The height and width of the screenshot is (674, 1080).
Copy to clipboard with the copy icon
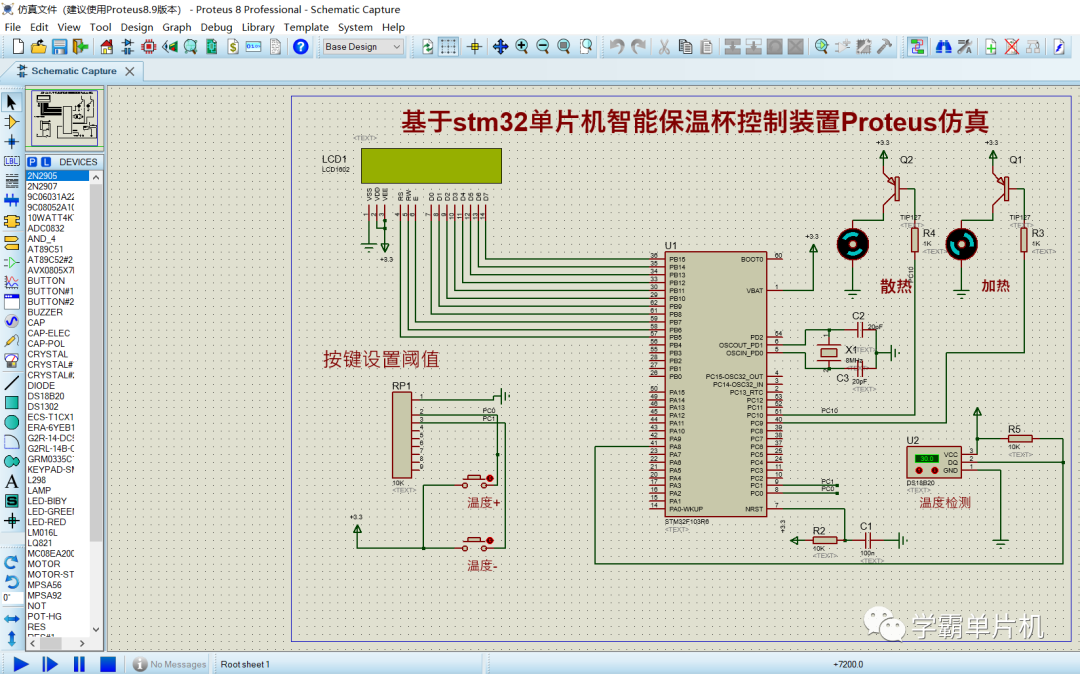685,47
